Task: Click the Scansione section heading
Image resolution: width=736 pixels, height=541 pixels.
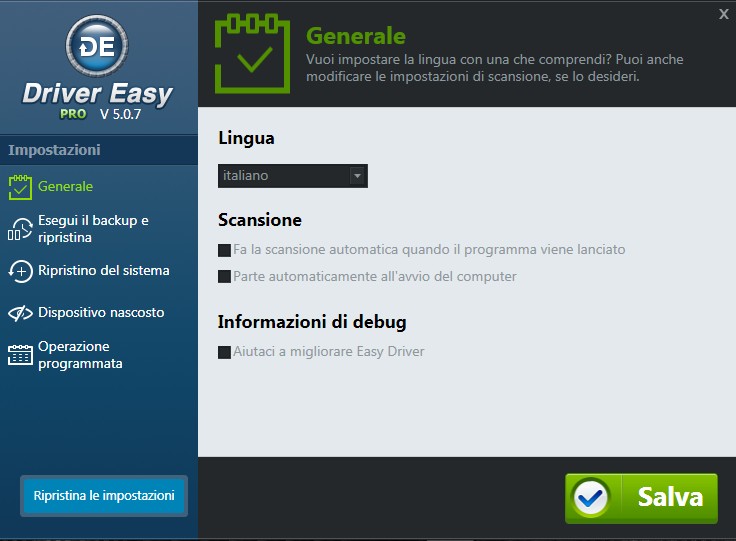Action: (x=260, y=220)
